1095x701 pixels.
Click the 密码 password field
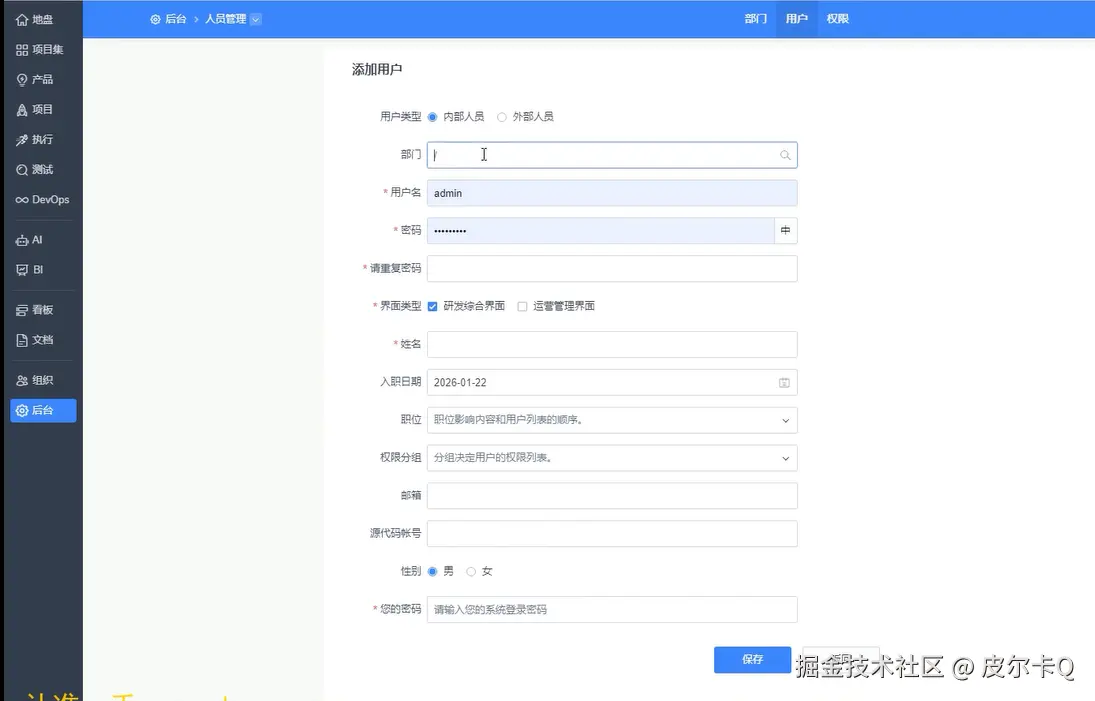point(601,230)
